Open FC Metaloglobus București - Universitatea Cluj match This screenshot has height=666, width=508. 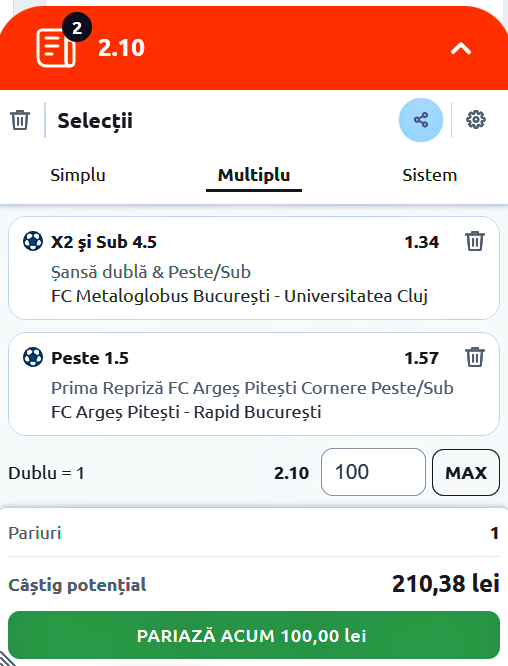tap(239, 296)
